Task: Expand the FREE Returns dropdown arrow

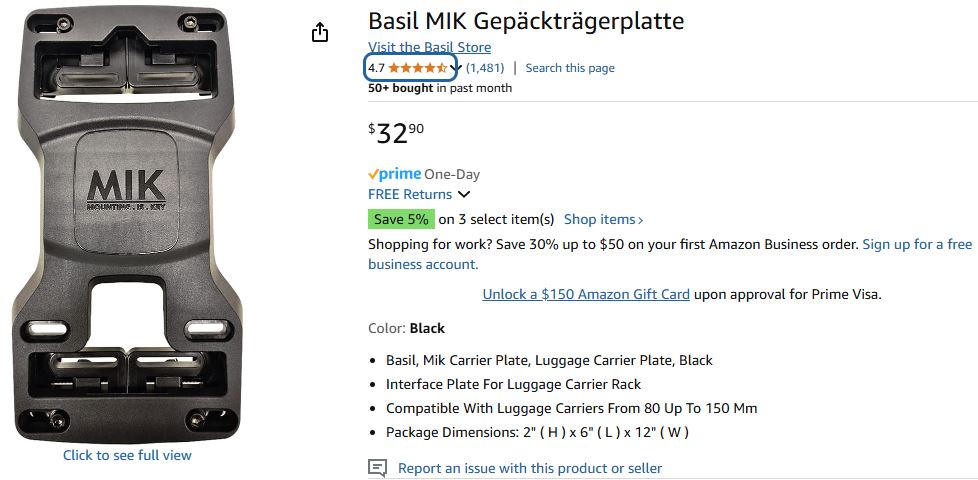Action: pos(464,195)
